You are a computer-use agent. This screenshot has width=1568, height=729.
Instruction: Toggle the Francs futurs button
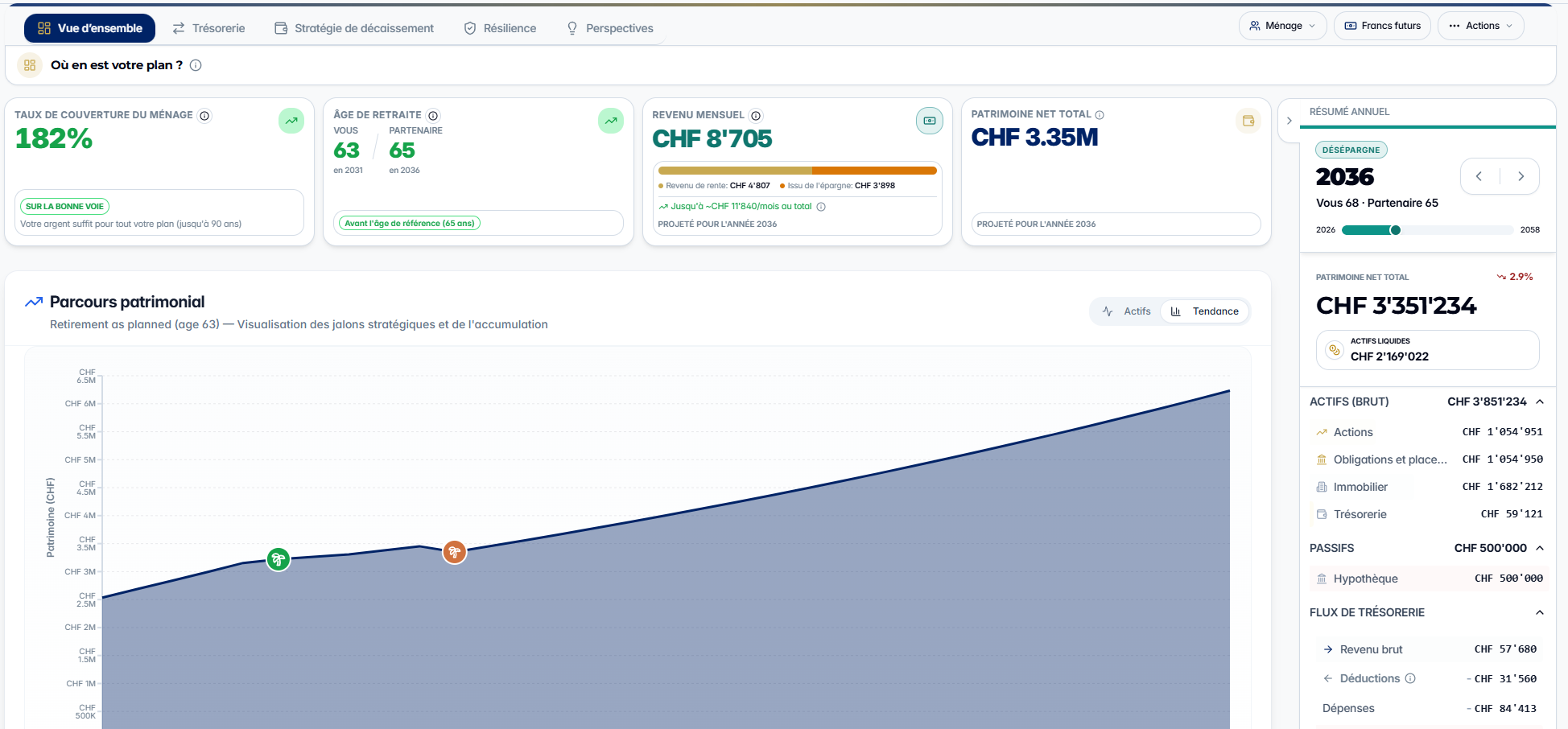click(1382, 26)
